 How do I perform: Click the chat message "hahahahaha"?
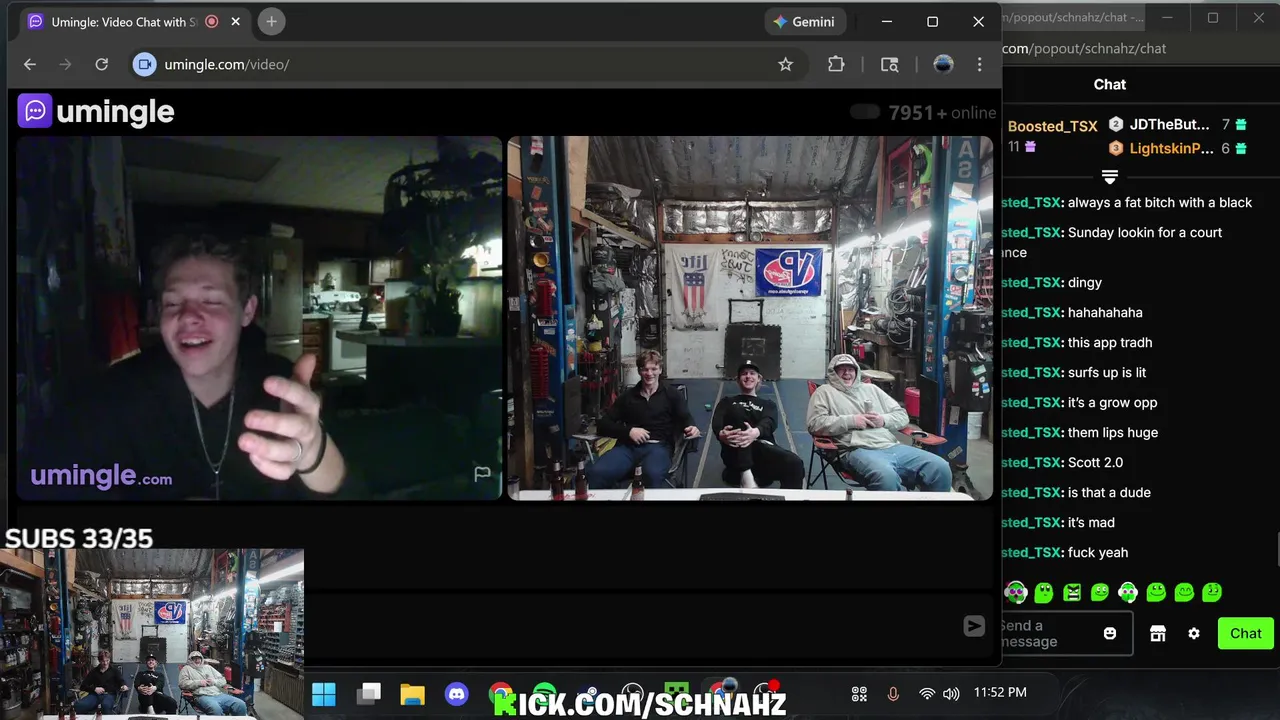(1105, 312)
